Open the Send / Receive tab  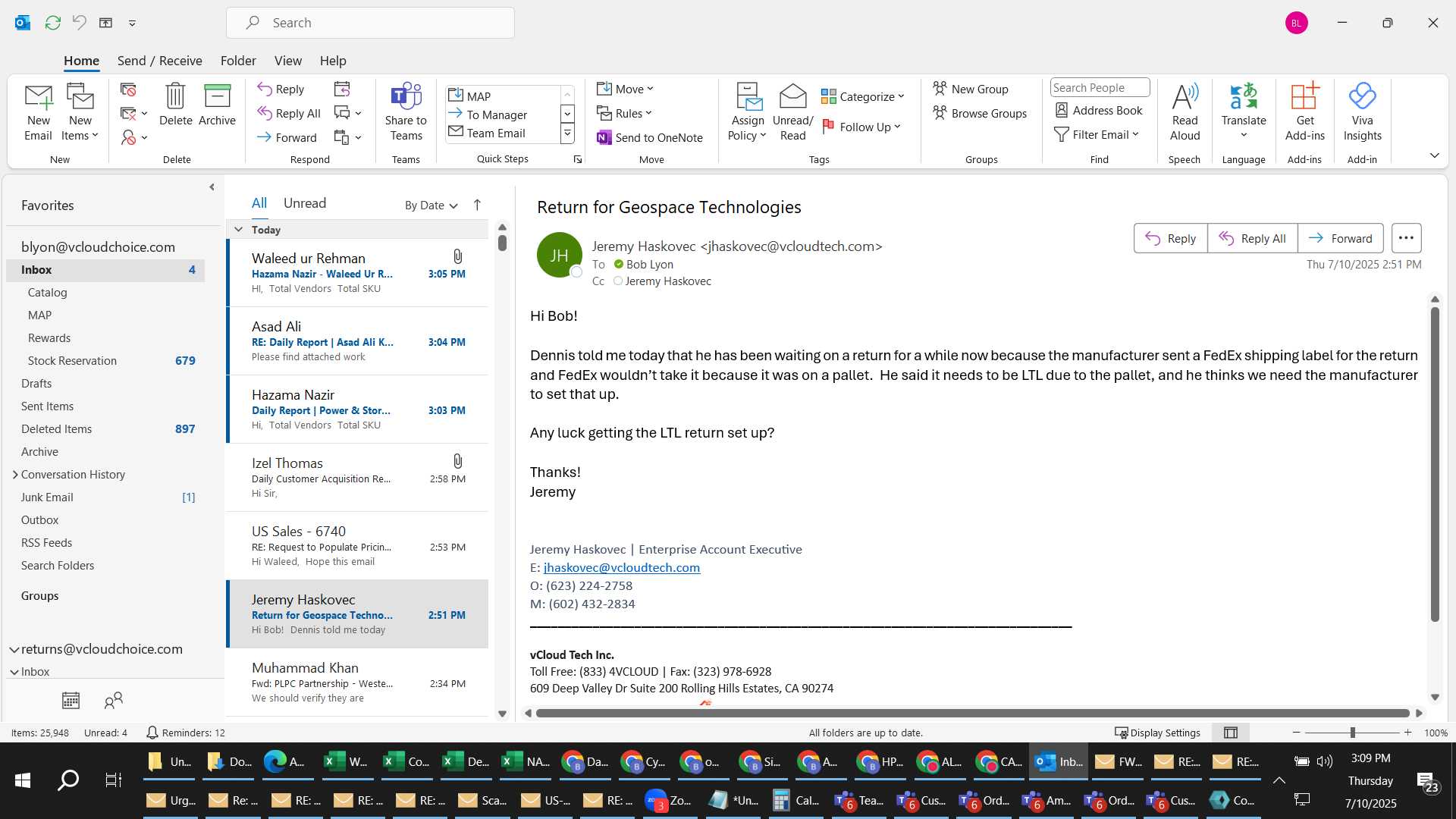pos(159,61)
